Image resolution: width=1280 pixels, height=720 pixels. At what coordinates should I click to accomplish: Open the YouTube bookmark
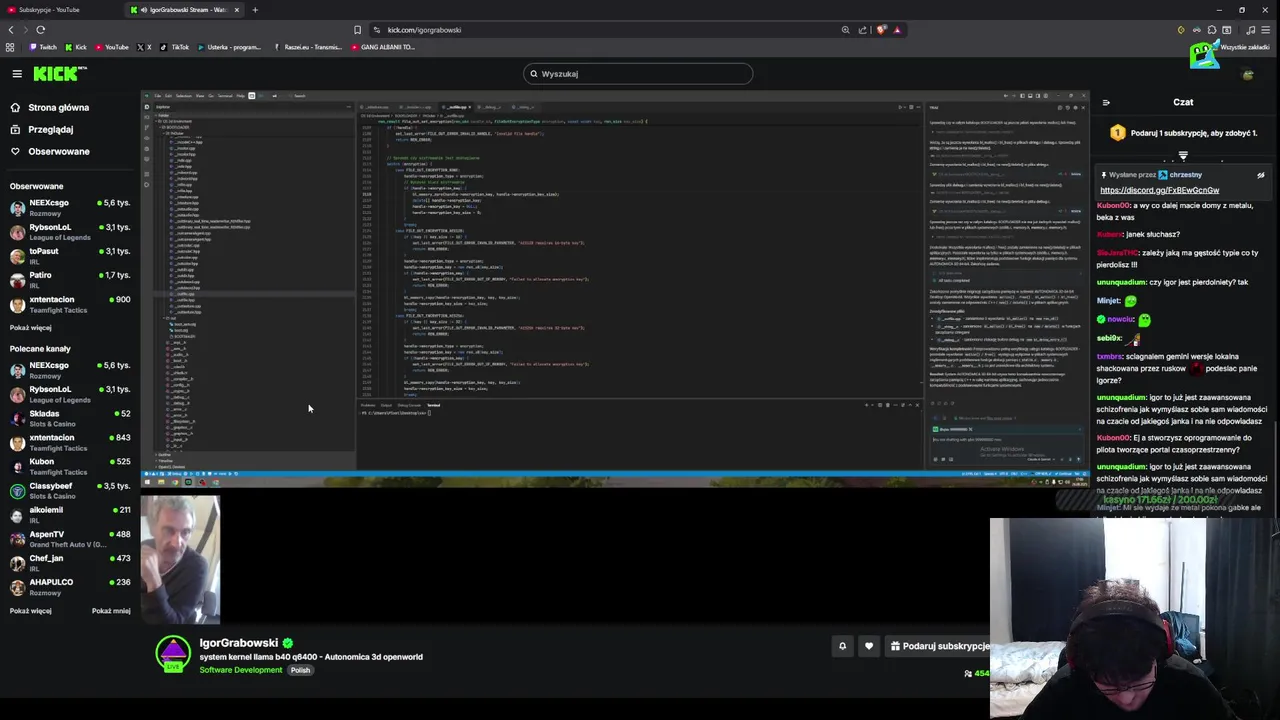pos(112,47)
